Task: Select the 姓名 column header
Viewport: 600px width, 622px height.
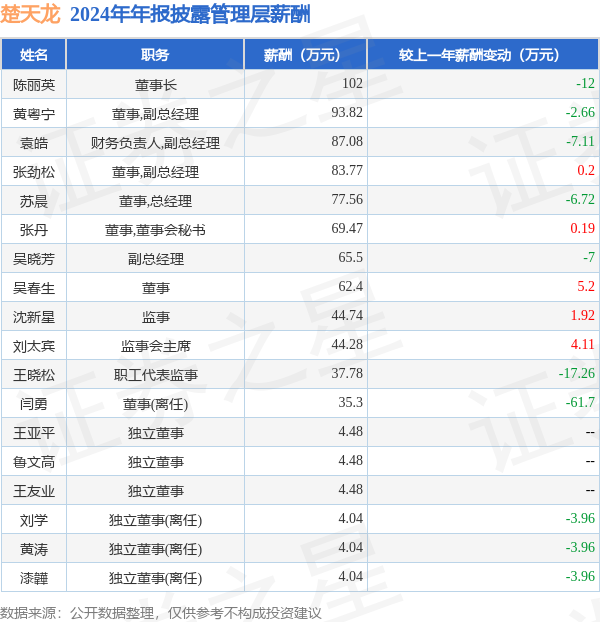Action: click(34, 55)
